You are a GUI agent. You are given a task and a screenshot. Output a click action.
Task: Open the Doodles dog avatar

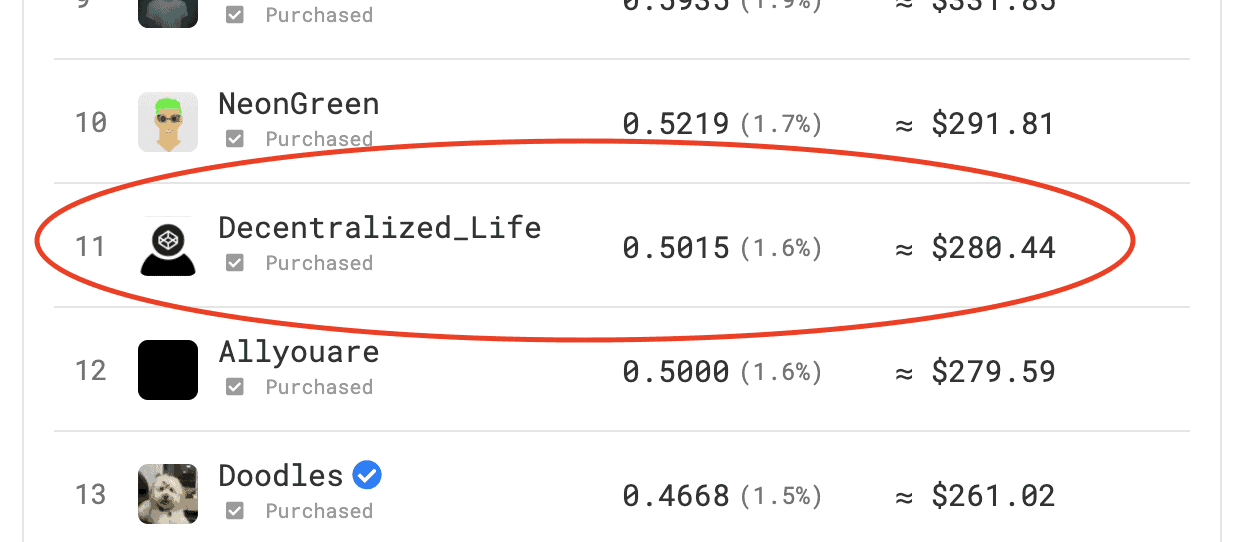click(x=168, y=494)
